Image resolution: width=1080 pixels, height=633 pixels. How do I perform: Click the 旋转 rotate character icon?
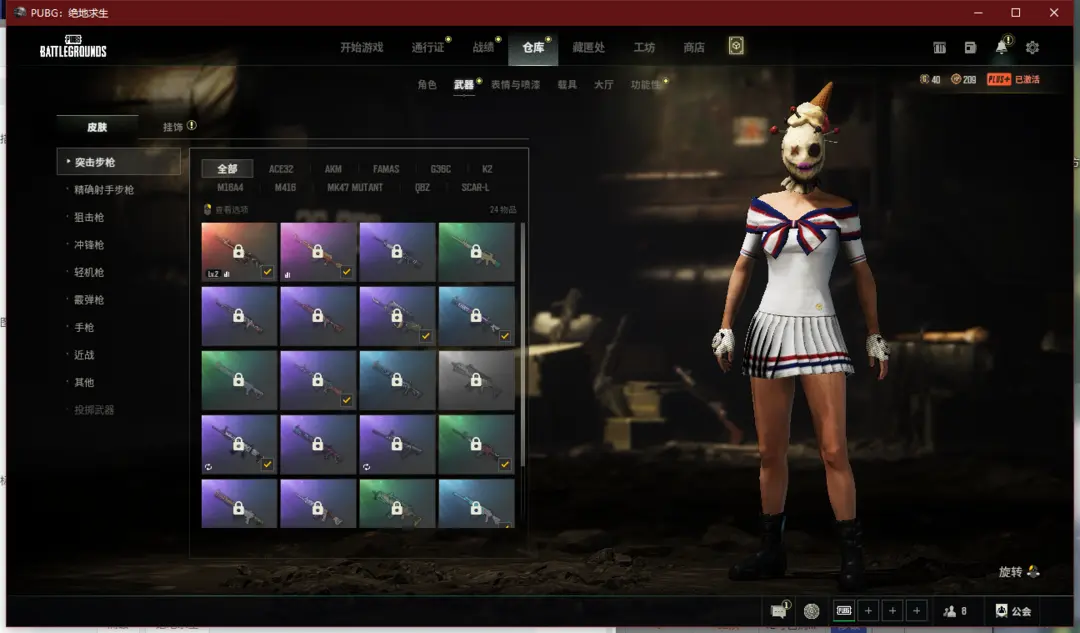tap(1033, 572)
